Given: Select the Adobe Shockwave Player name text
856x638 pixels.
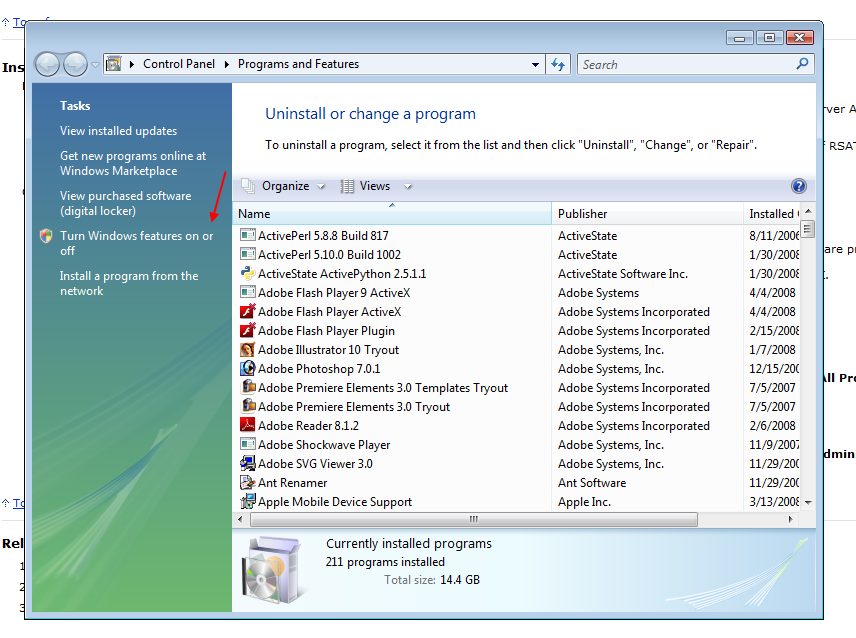Looking at the screenshot, I should coord(324,444).
